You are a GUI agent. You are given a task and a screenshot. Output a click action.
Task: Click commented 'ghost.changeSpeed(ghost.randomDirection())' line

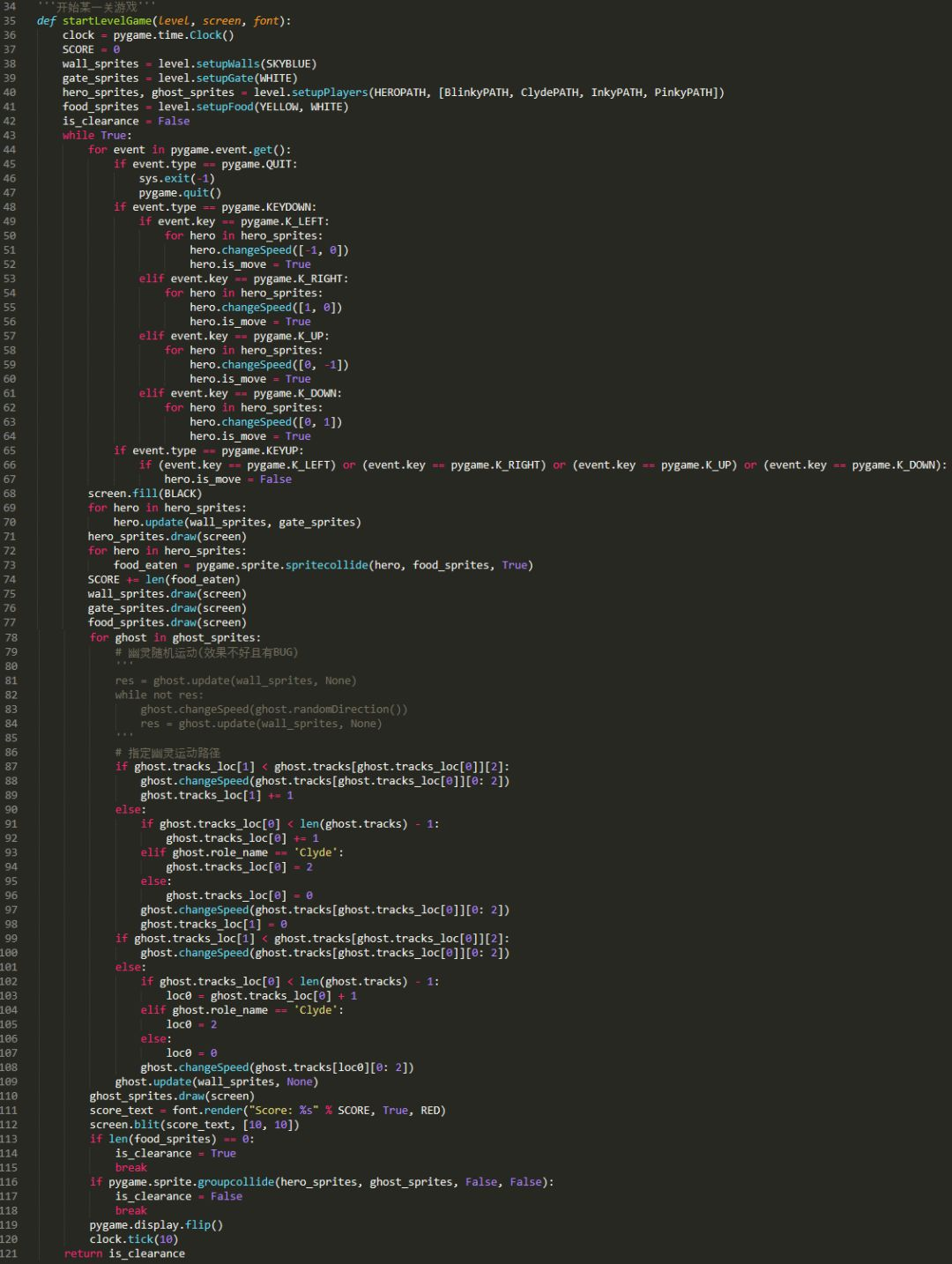(x=273, y=709)
